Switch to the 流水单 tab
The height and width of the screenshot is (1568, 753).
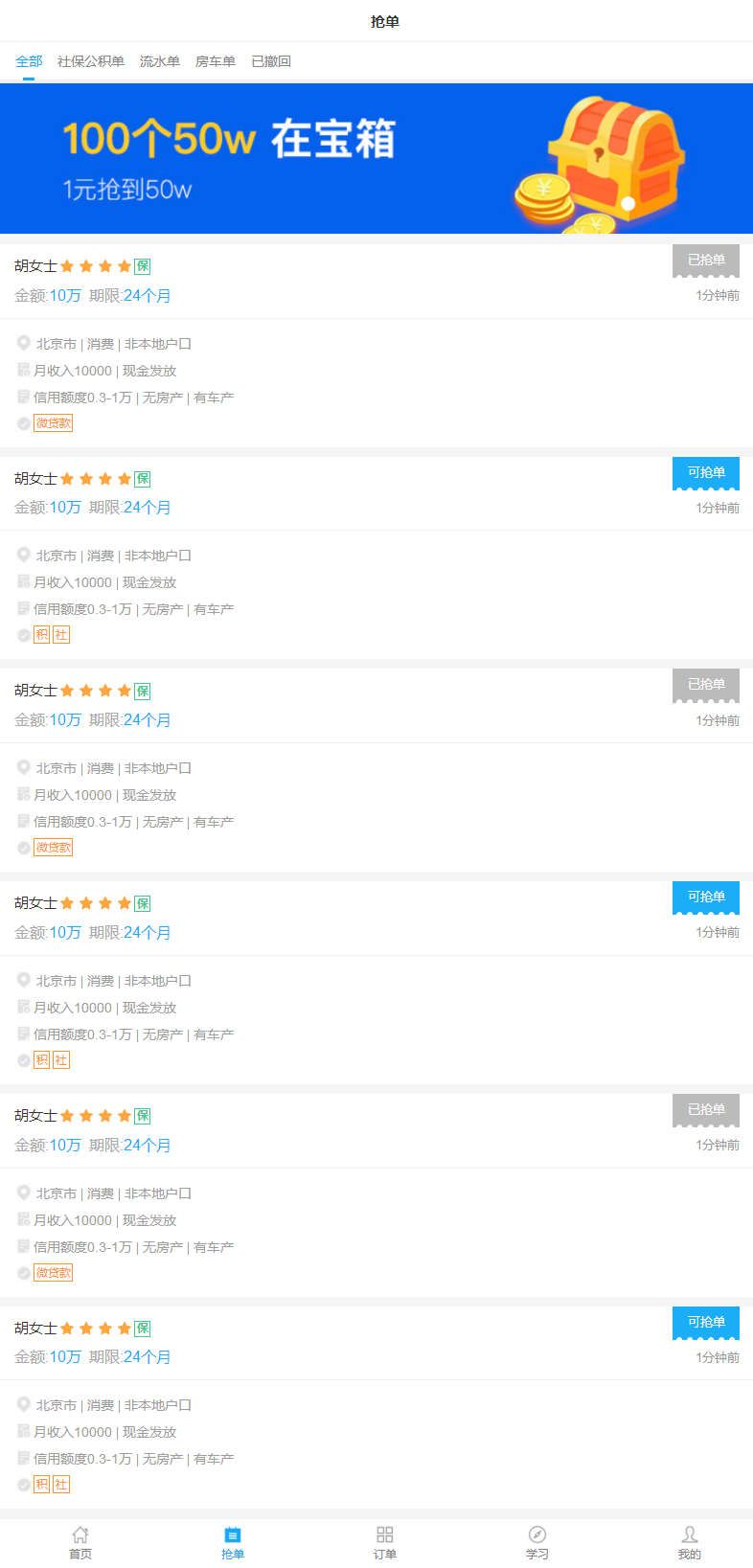click(160, 61)
